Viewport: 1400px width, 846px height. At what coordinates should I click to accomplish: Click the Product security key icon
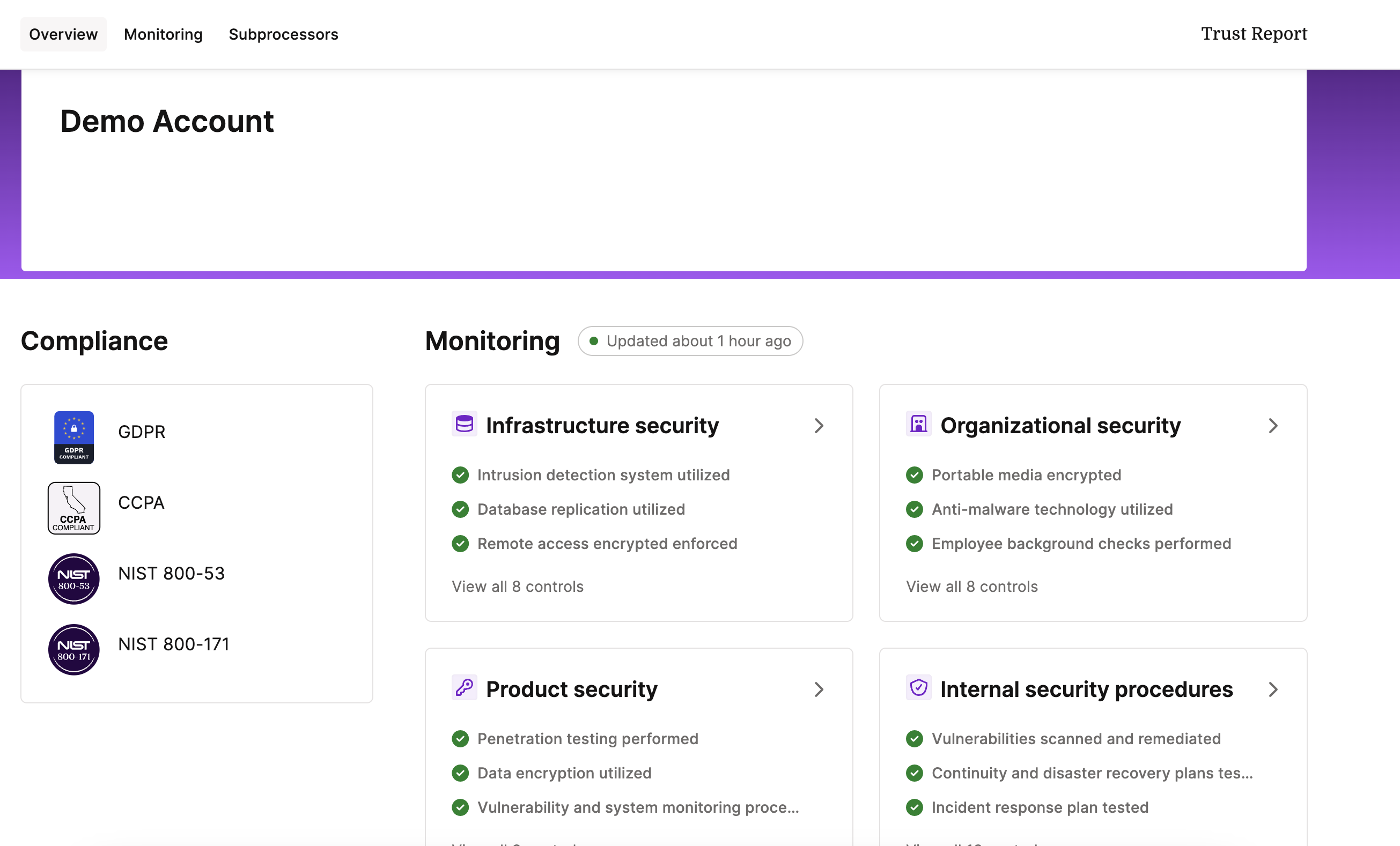[x=464, y=687]
